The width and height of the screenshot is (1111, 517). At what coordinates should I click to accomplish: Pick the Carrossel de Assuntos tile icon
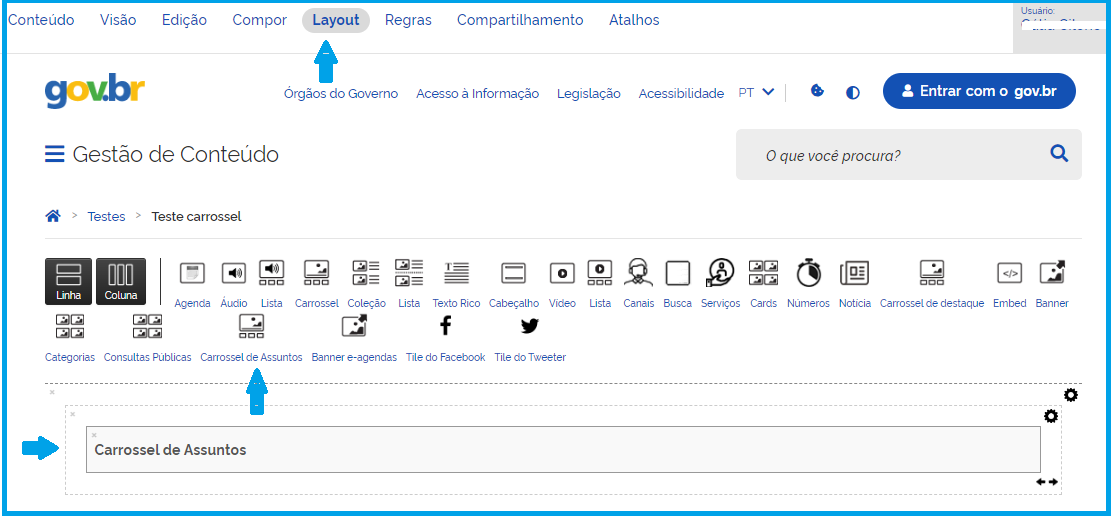coord(252,326)
